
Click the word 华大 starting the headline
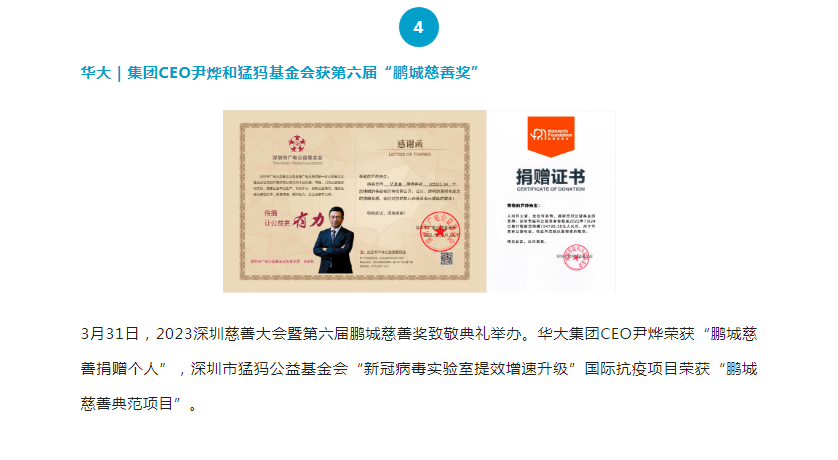click(96, 72)
